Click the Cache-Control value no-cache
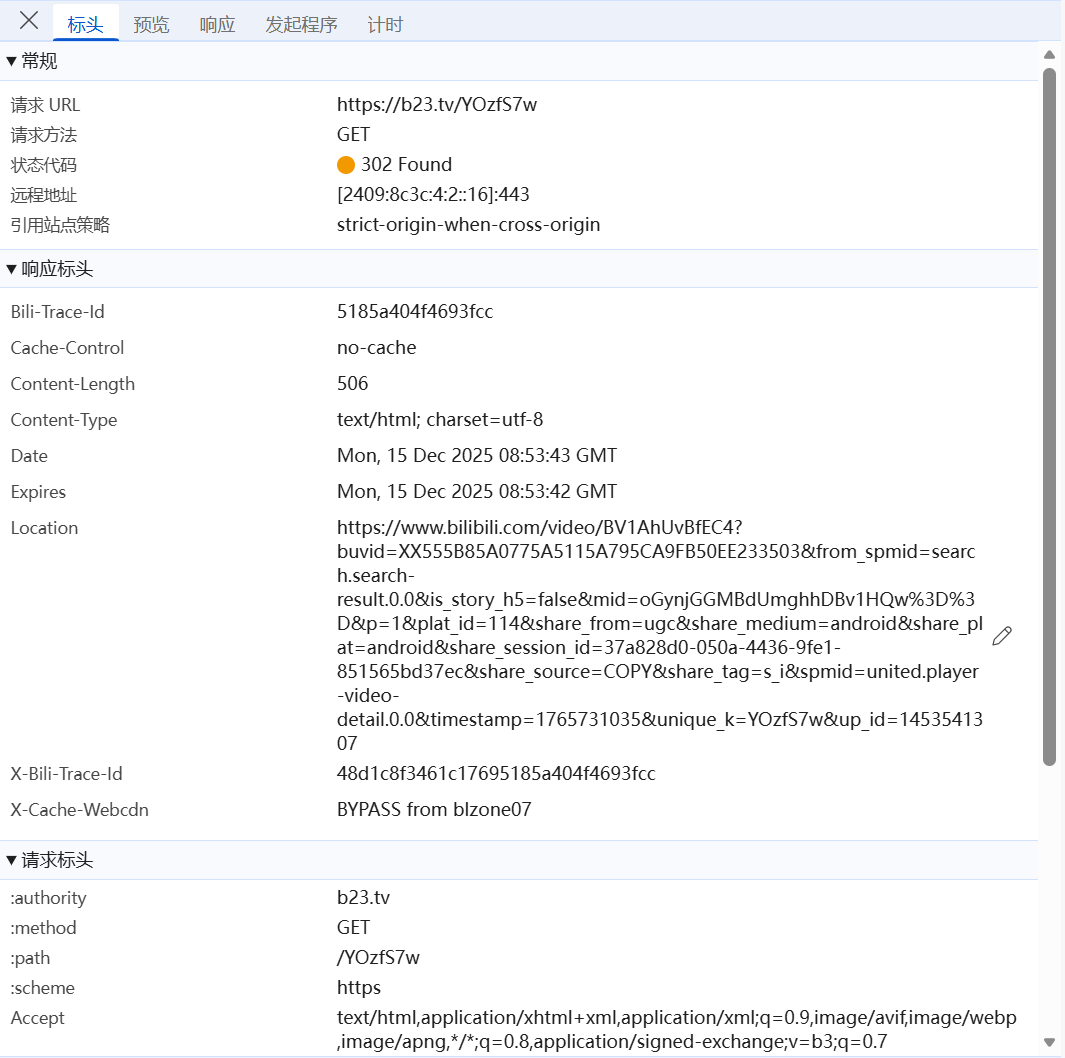This screenshot has height=1058, width=1065. pos(377,348)
